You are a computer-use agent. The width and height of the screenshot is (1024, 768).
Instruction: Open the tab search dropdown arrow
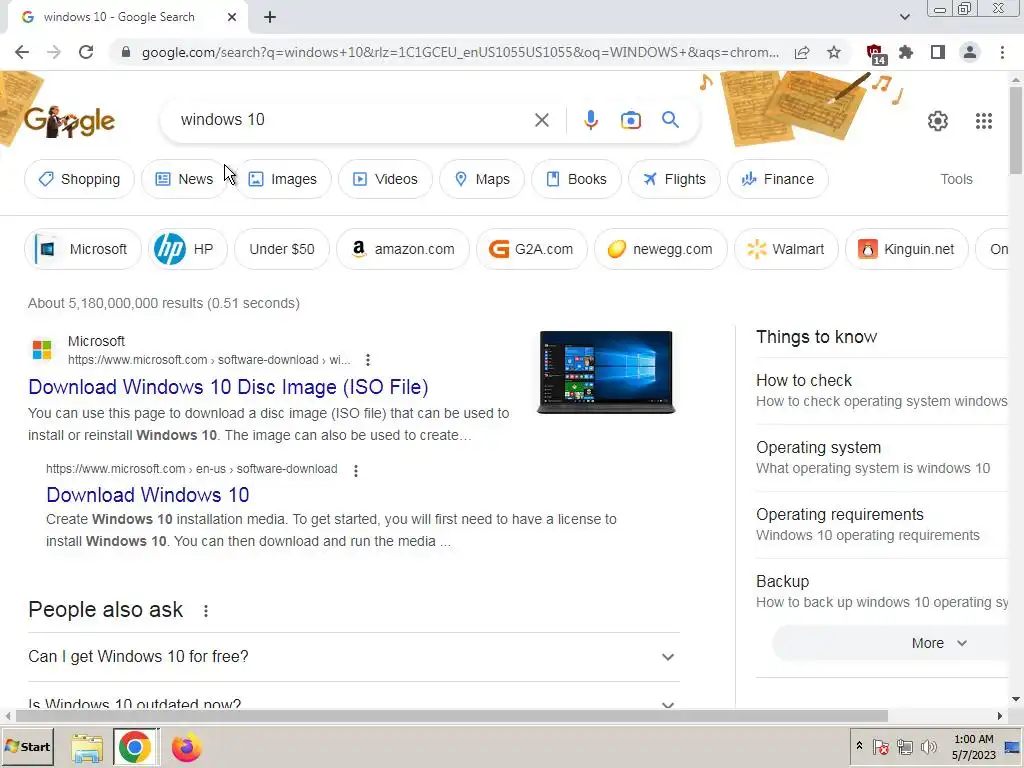pyautogui.click(x=904, y=18)
